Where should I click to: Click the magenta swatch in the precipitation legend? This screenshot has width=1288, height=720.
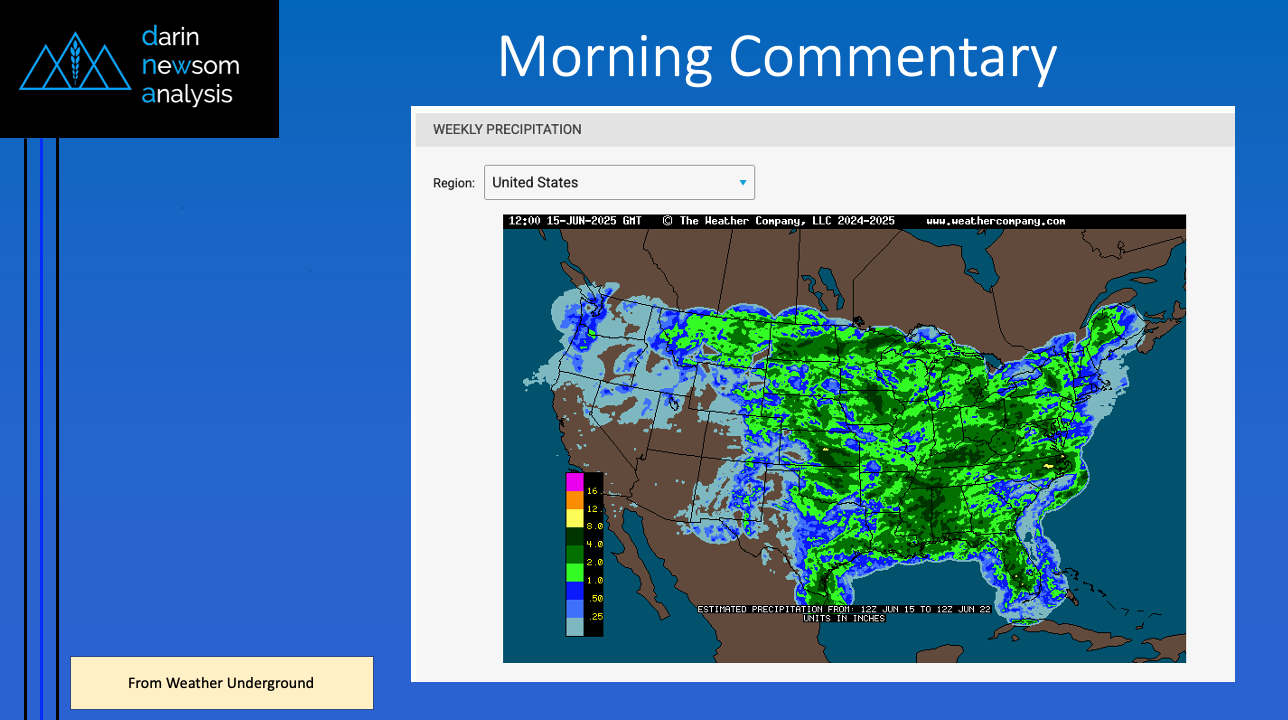coord(574,481)
